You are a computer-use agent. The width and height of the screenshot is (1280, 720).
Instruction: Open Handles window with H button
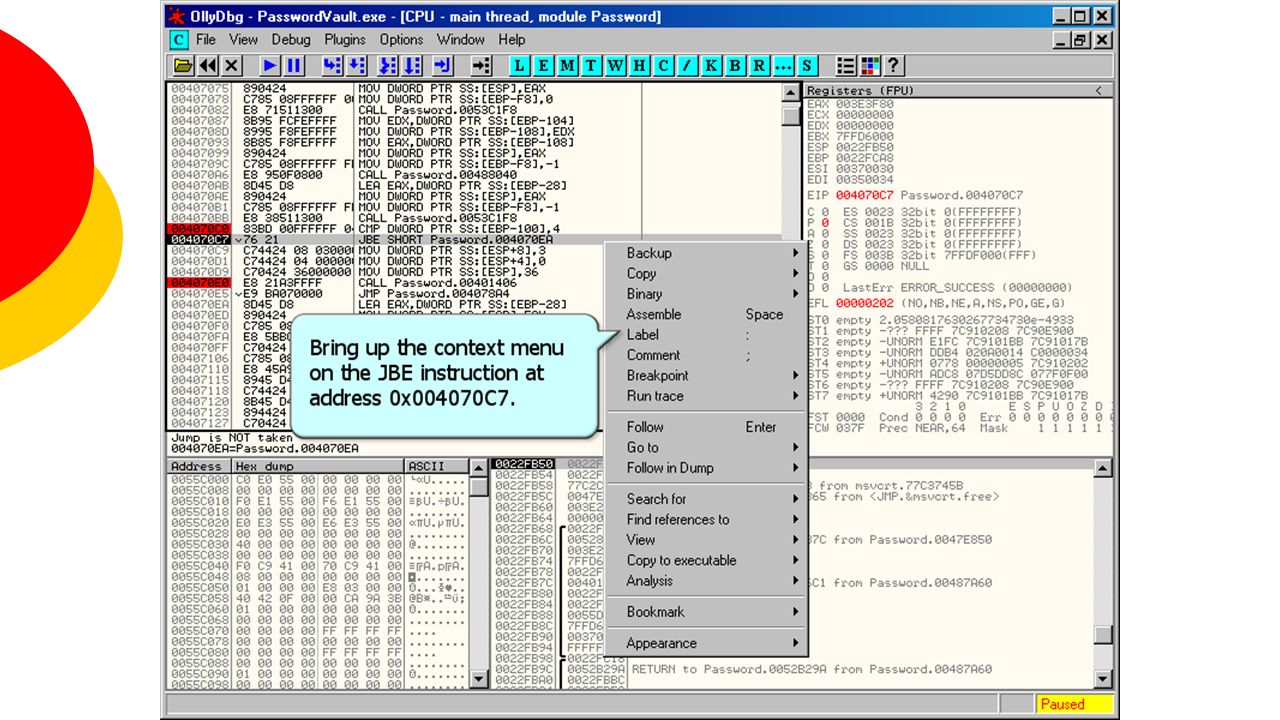639,66
